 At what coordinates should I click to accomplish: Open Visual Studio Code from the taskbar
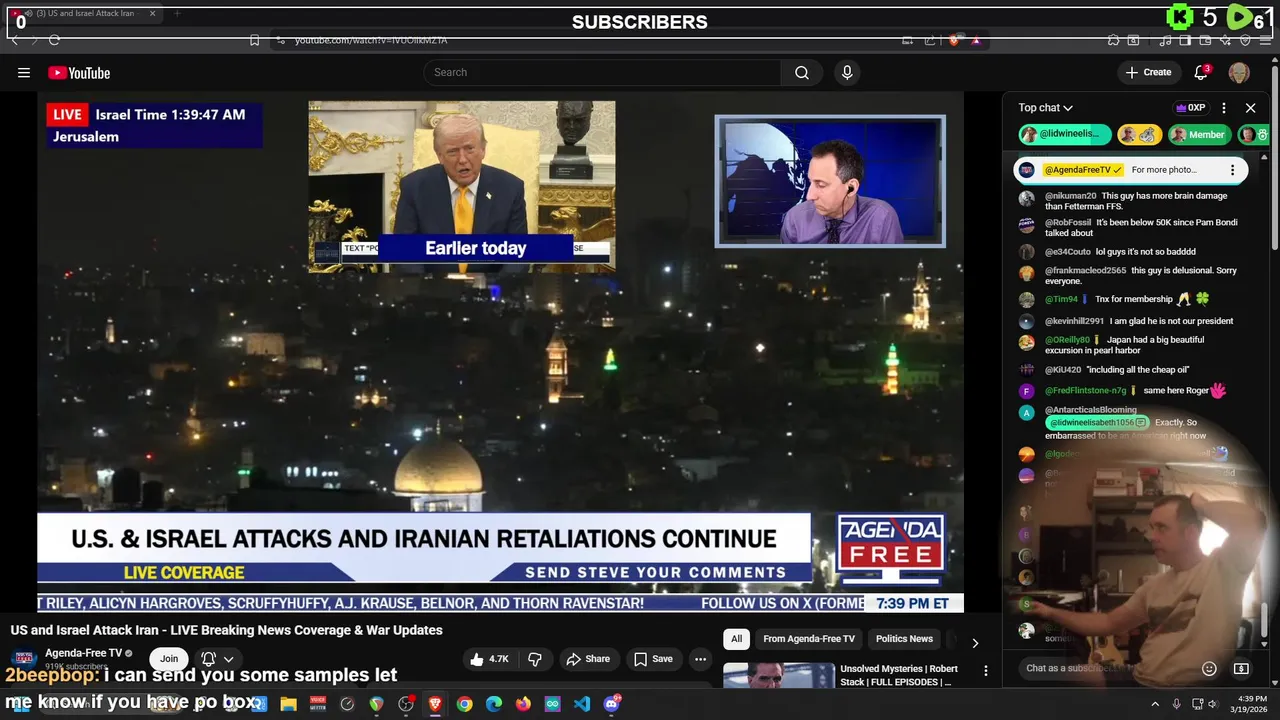(x=581, y=704)
